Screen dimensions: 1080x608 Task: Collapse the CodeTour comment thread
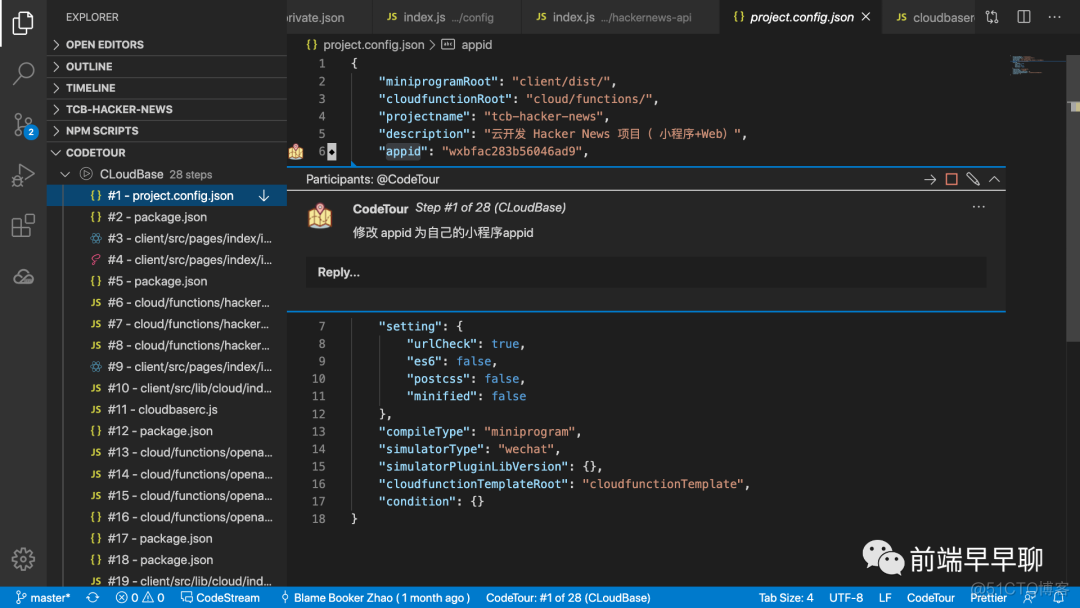(x=994, y=180)
